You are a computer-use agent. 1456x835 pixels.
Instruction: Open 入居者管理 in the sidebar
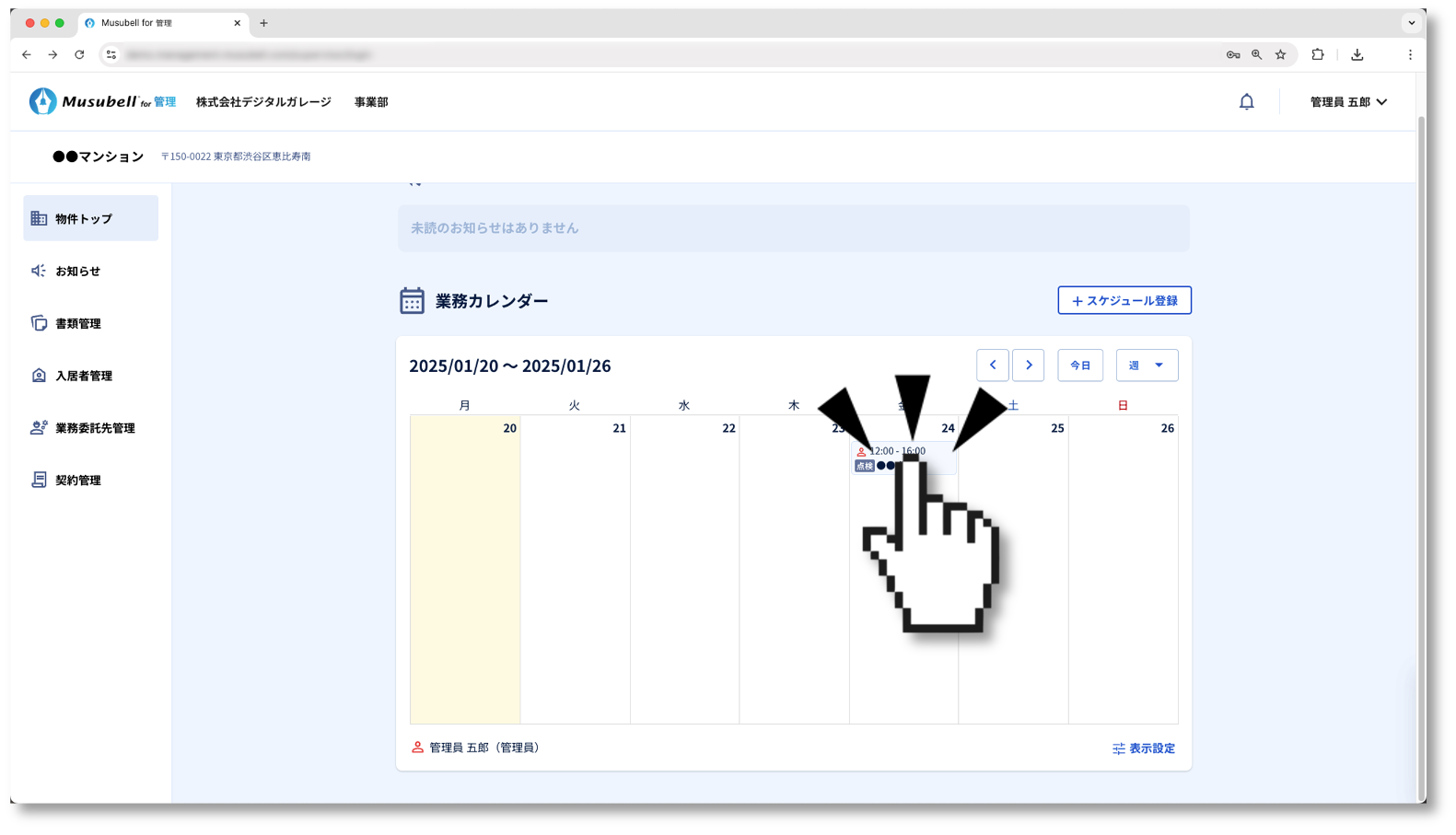(83, 376)
